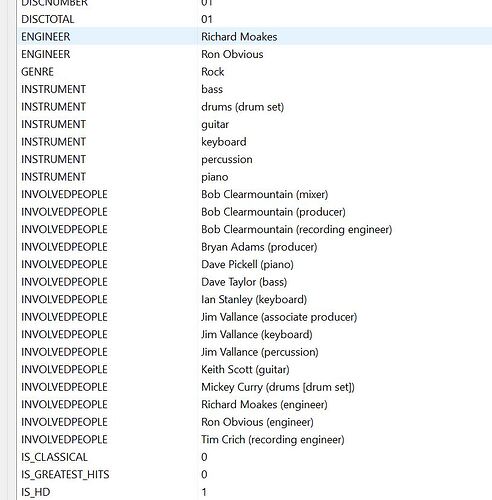Select the Tim Crich (recording engineer) row
Screen dimensions: 492x500
click(x=254, y=439)
